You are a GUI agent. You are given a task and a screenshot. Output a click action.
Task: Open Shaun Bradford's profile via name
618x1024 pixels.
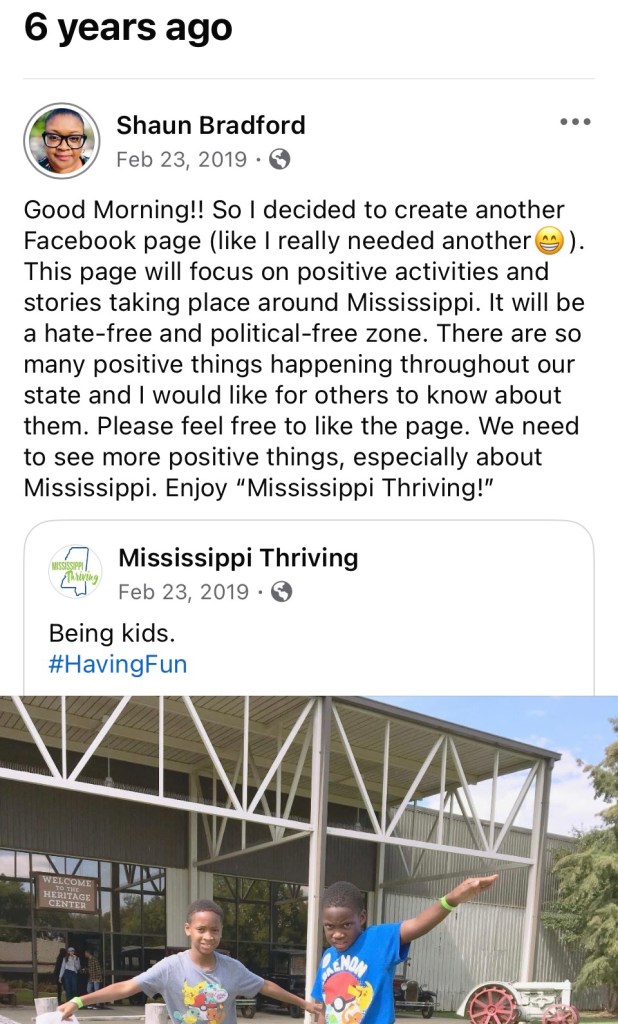coord(210,125)
